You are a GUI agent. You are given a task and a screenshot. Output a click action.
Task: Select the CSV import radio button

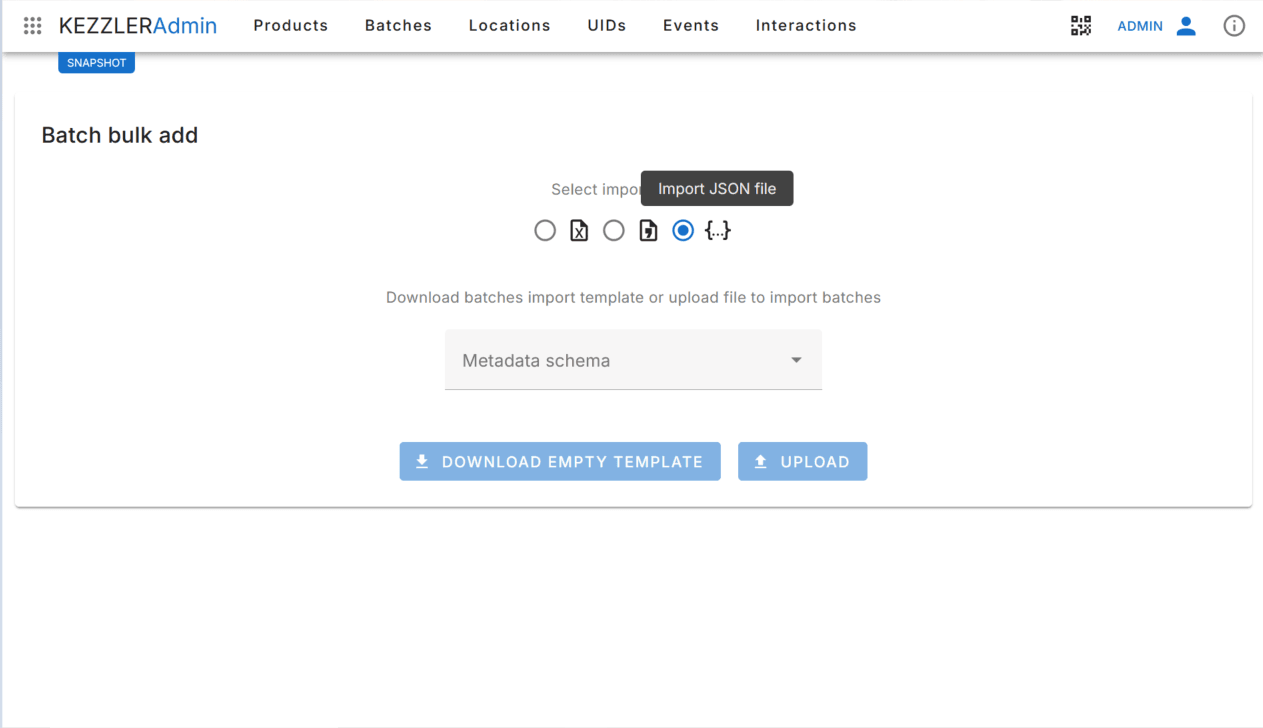click(614, 231)
